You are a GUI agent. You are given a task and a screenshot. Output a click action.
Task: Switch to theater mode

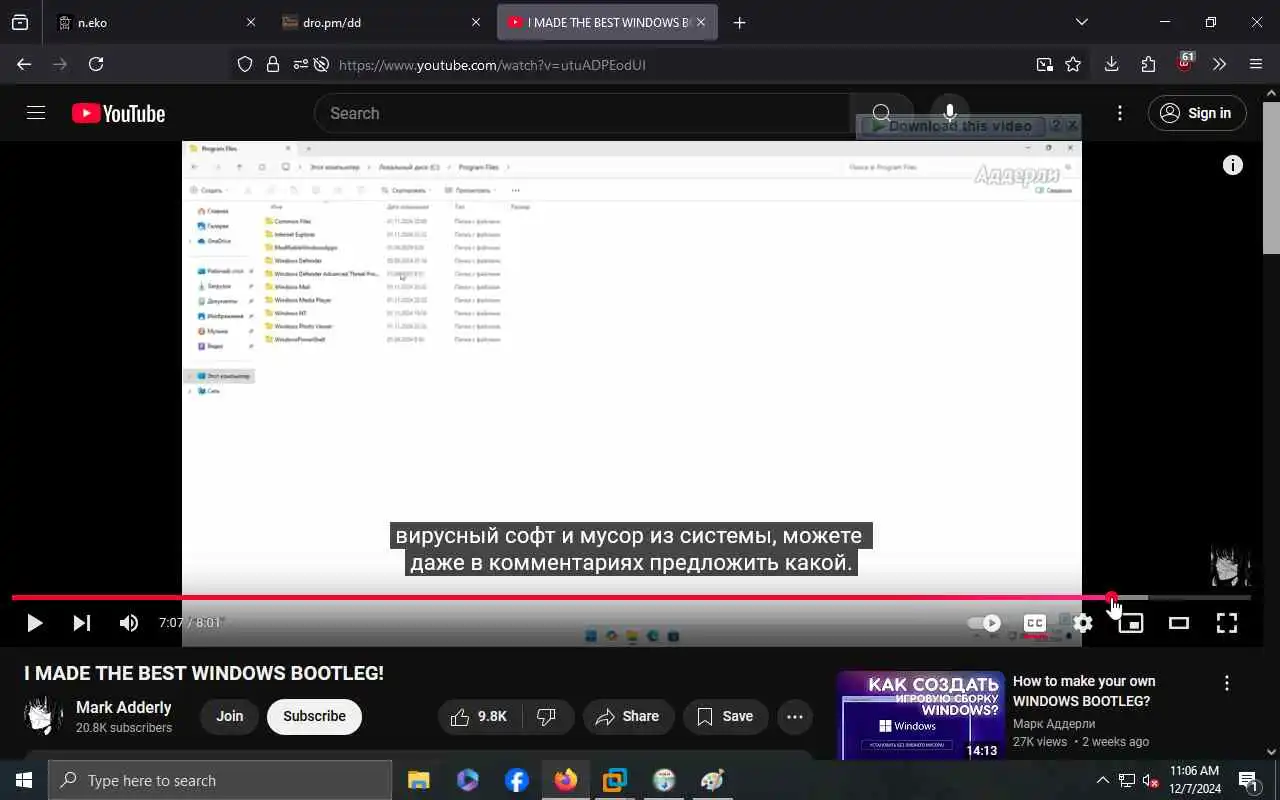(1179, 623)
